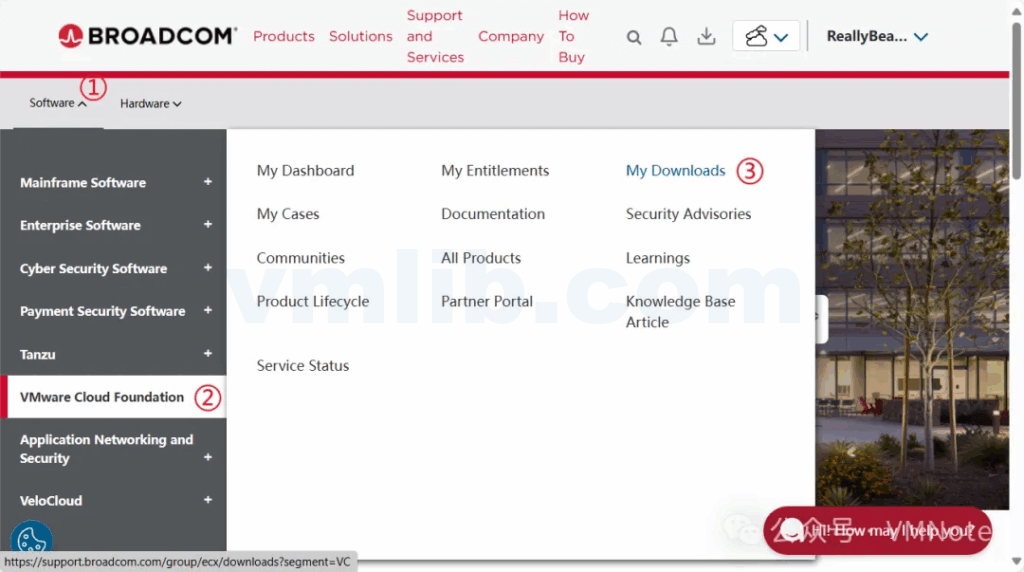Viewport: 1024px width, 572px height.
Task: Go to My Downloads
Action: [x=675, y=171]
